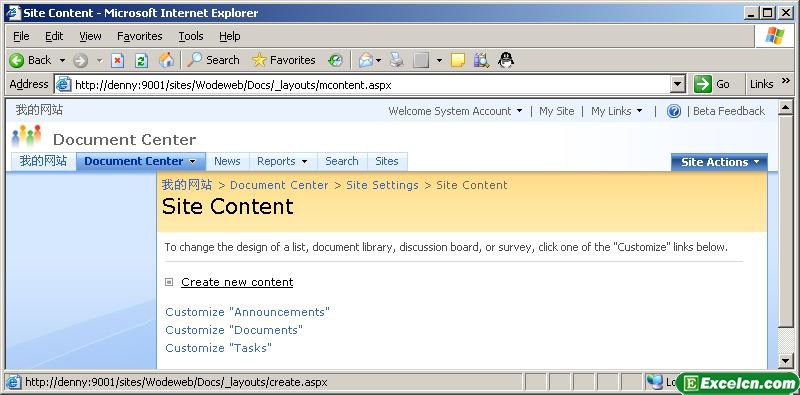
Task: Open the Forward history dropdown arrow
Action: (99, 61)
